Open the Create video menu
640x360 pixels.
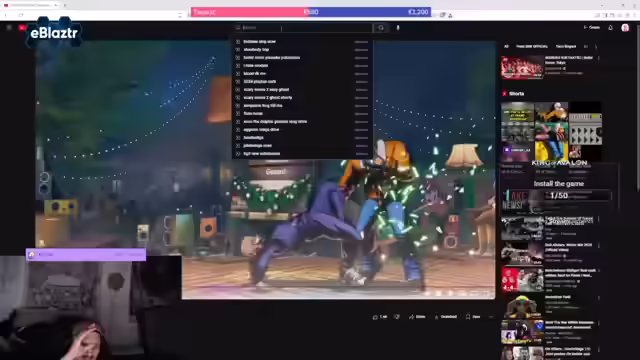[591, 27]
